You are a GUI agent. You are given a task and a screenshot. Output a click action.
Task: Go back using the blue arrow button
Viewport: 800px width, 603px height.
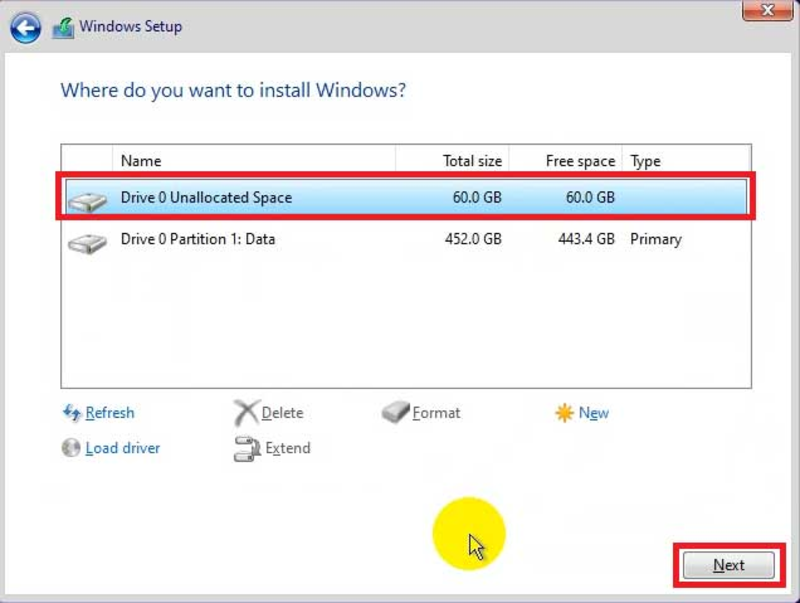tap(25, 28)
